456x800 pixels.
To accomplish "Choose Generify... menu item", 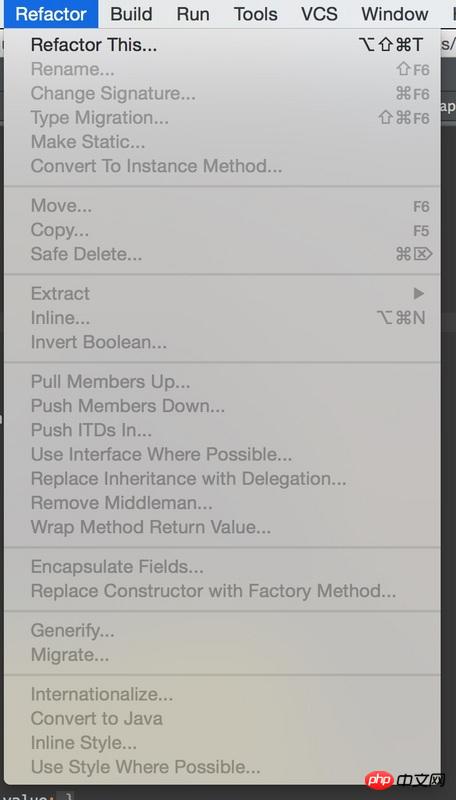I will 222,631.
